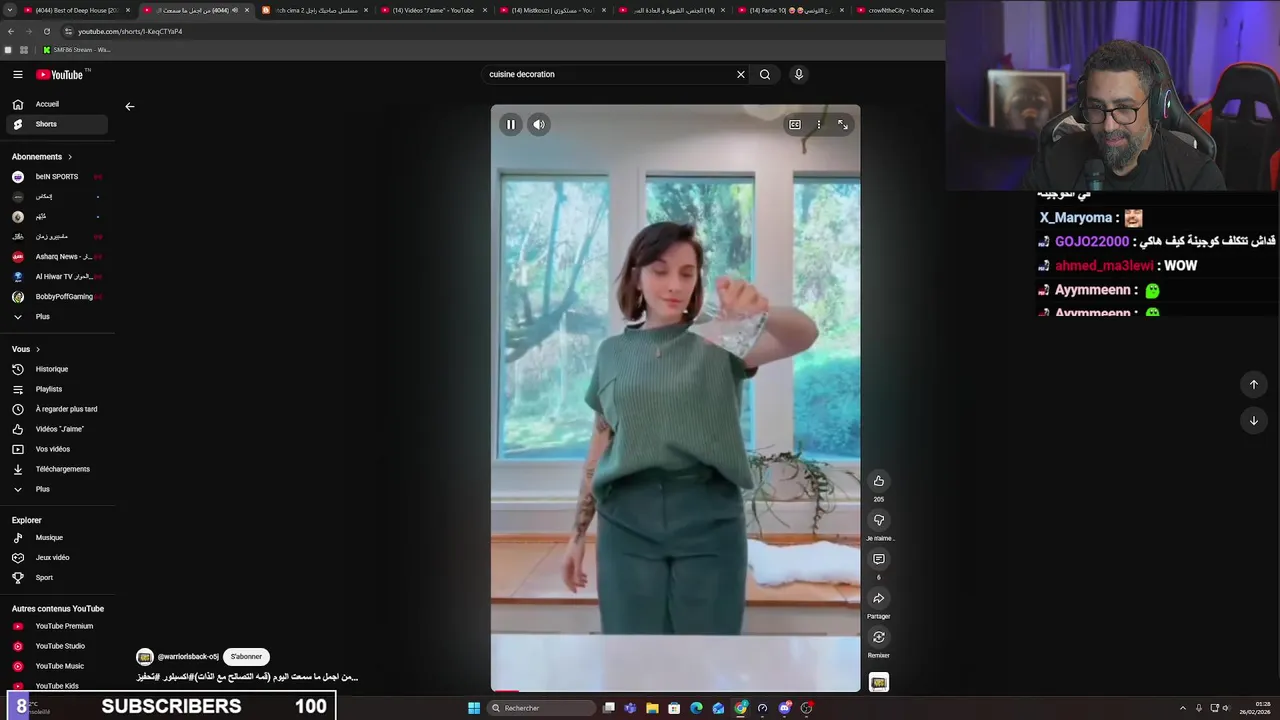1280x720 pixels.
Task: Clear the search query with X
Action: tap(741, 74)
